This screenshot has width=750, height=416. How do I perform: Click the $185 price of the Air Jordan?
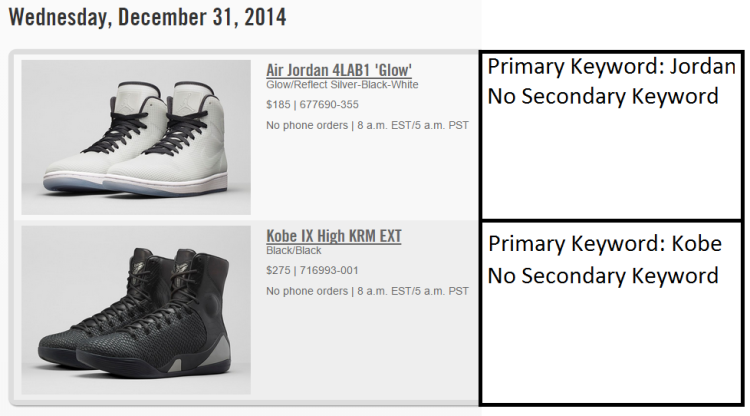click(x=278, y=104)
